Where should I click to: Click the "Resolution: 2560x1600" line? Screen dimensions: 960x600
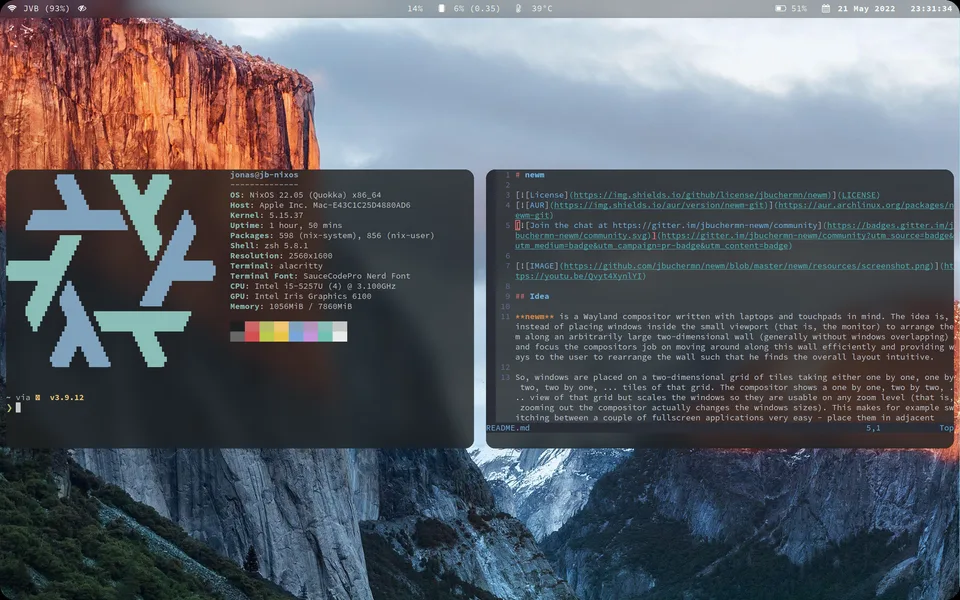(282, 256)
